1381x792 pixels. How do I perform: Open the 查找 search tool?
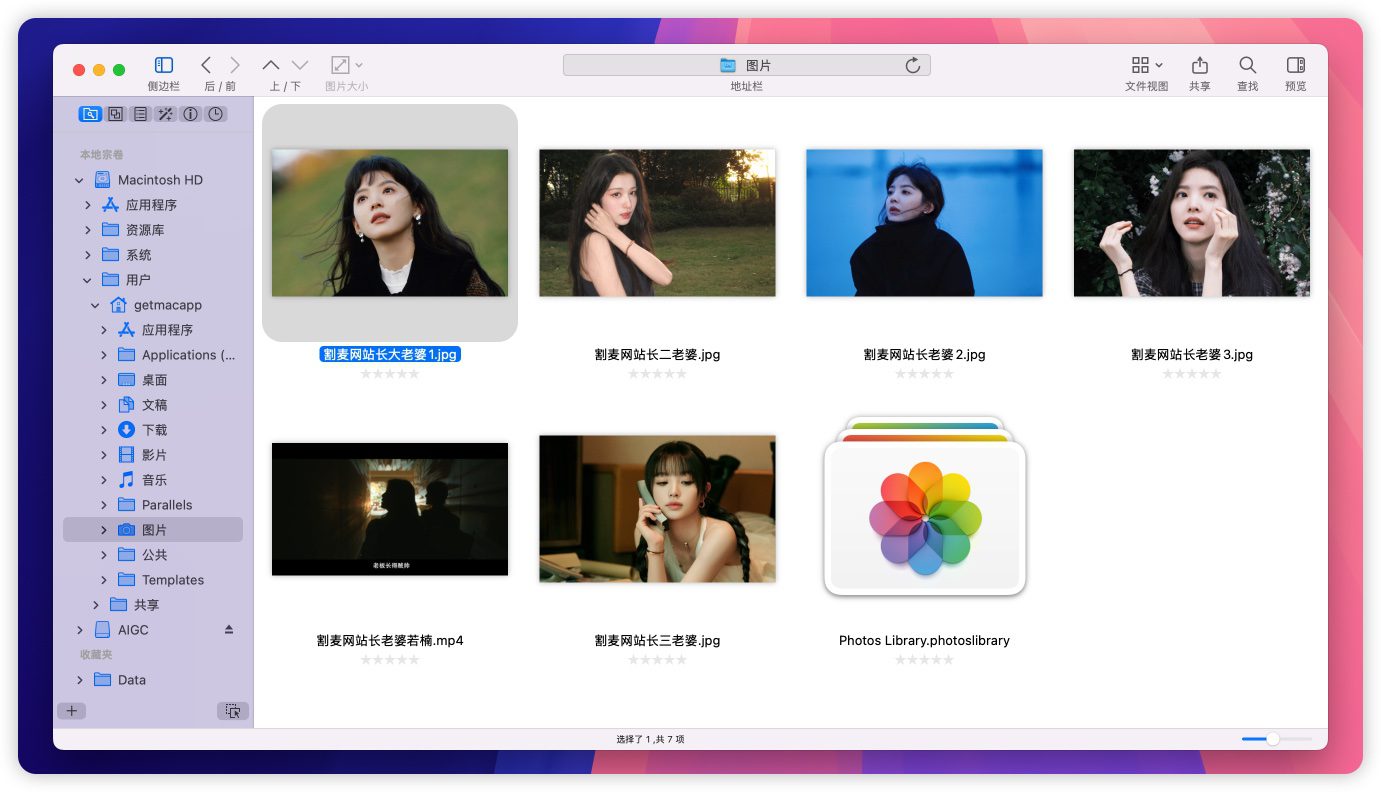1247,65
